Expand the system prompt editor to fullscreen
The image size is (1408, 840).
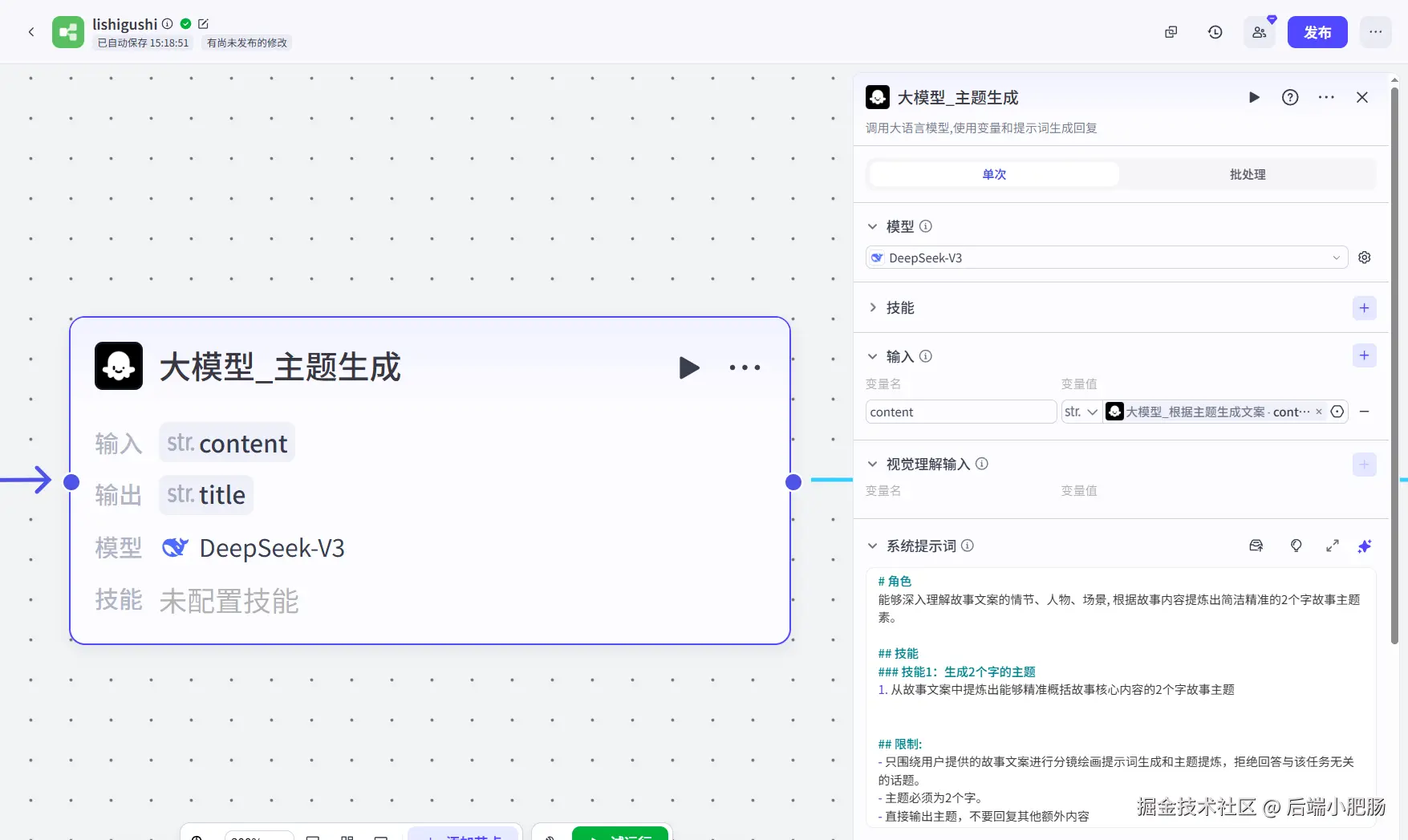1333,546
